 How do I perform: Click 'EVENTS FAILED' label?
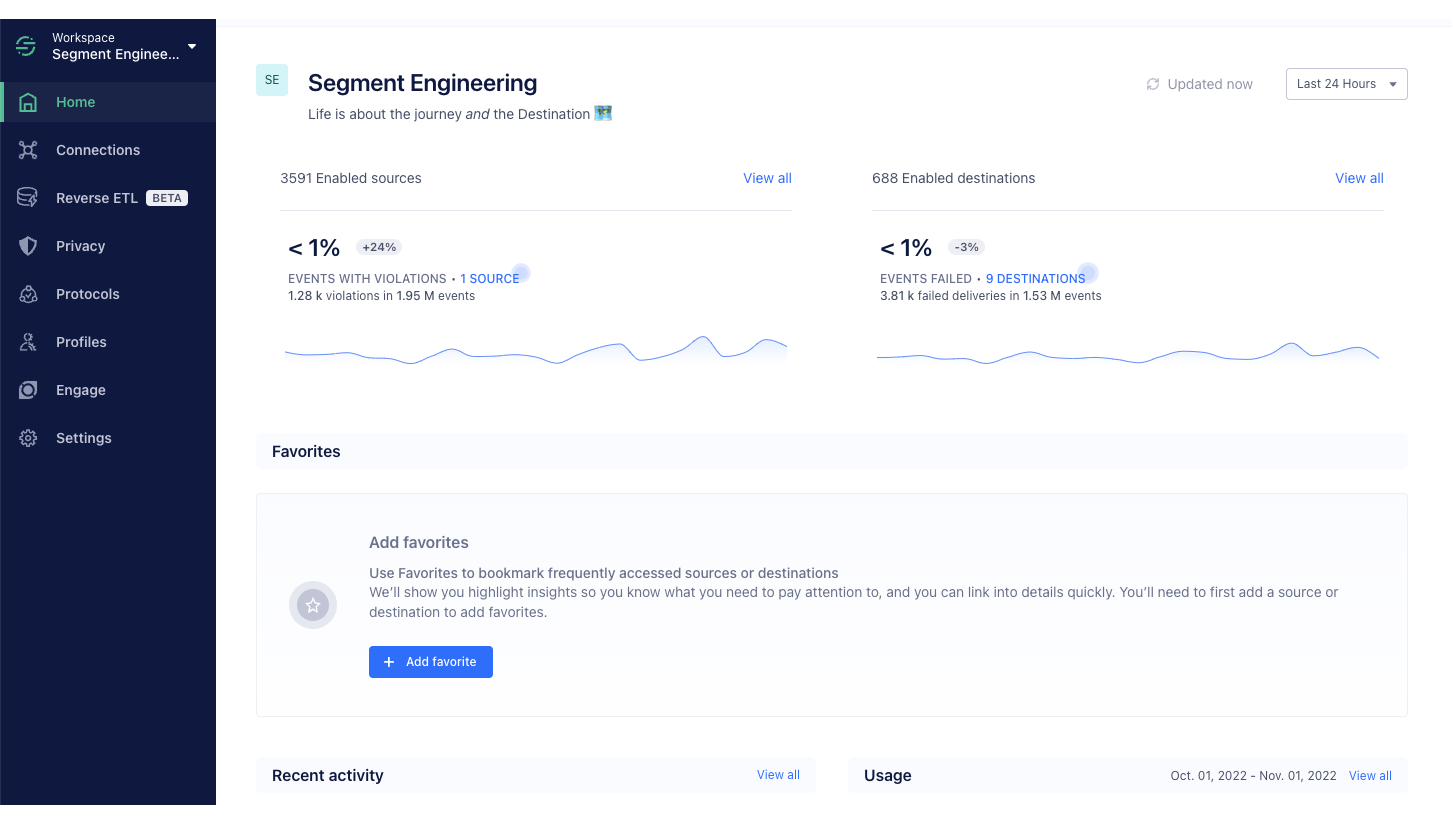(926, 279)
